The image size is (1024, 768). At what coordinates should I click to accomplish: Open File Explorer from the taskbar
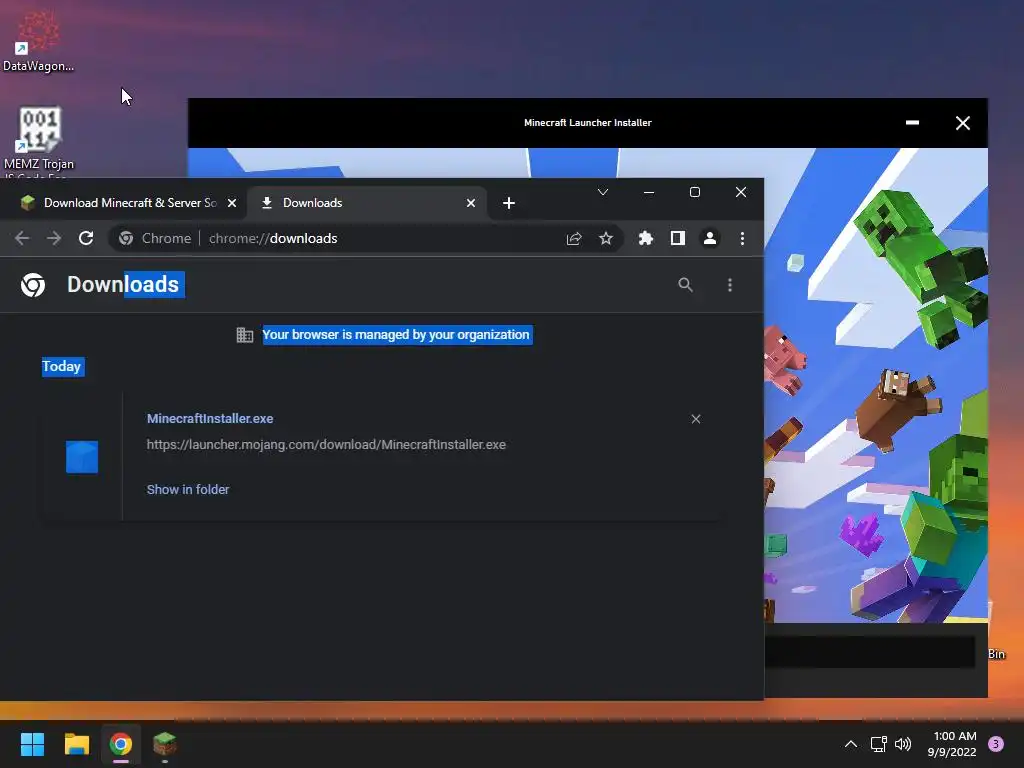tap(76, 744)
